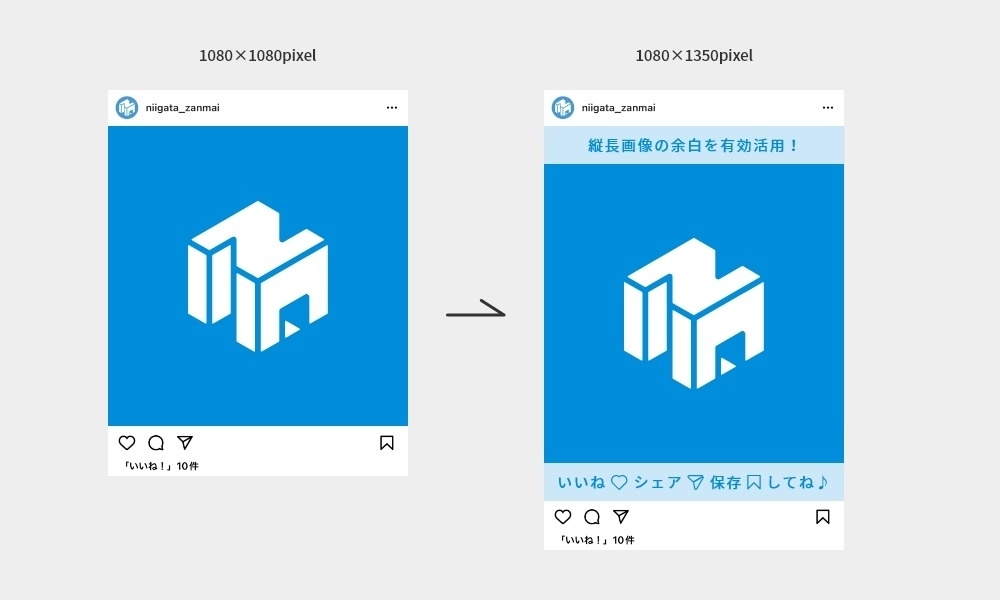Click niigata_zanmai profile avatar on the tall post
The width and height of the screenshot is (1000, 600).
tap(563, 108)
